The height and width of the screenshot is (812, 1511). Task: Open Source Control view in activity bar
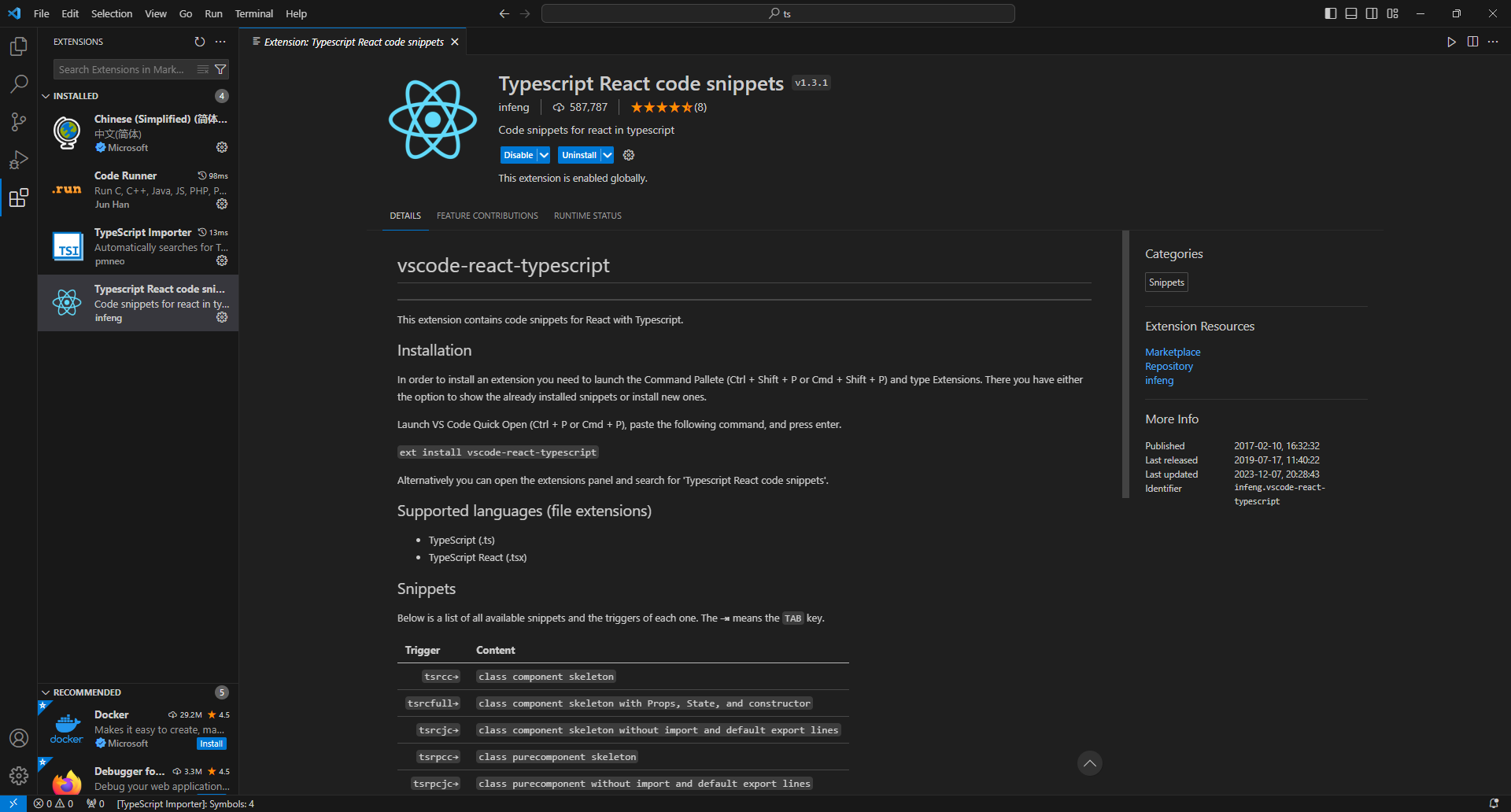(x=19, y=121)
